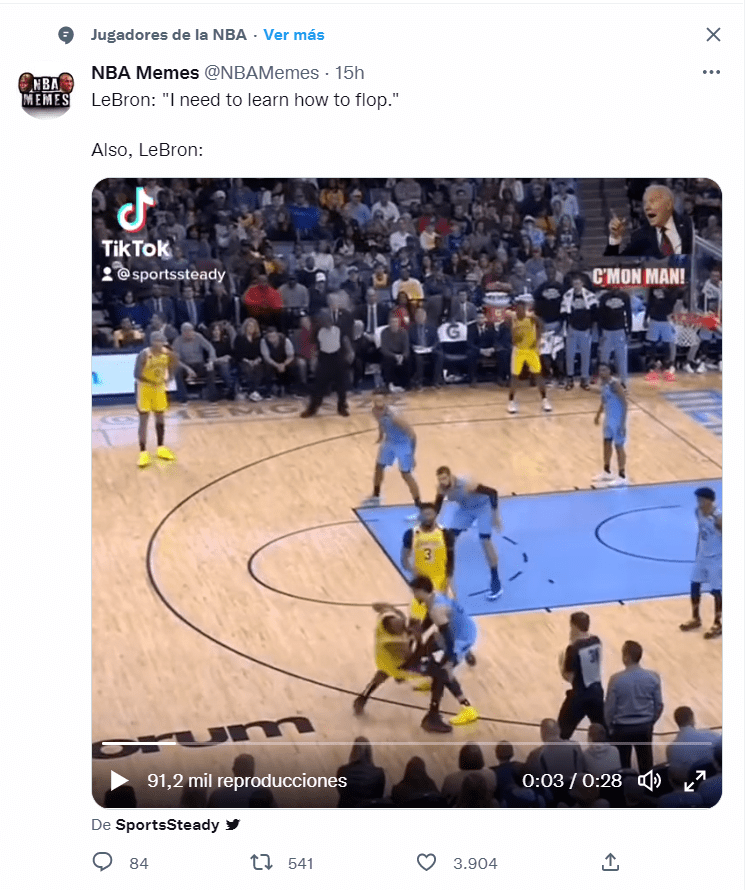The width and height of the screenshot is (750, 890).
Task: Open the NBA Memes display name
Action: click(x=145, y=73)
